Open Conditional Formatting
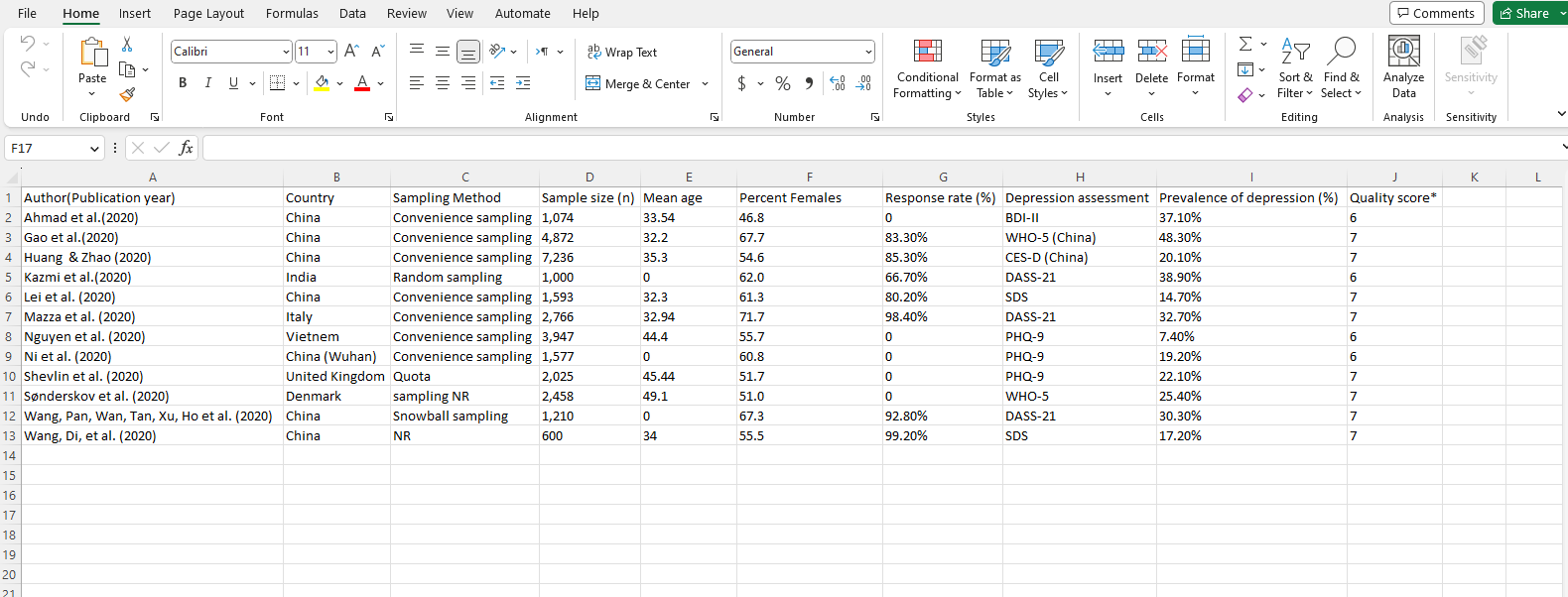The height and width of the screenshot is (597, 1568). [x=927, y=66]
